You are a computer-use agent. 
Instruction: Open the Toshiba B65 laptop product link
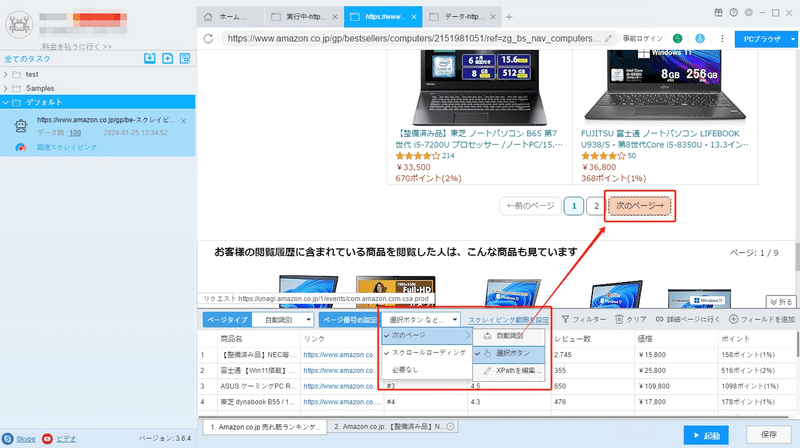(x=479, y=139)
